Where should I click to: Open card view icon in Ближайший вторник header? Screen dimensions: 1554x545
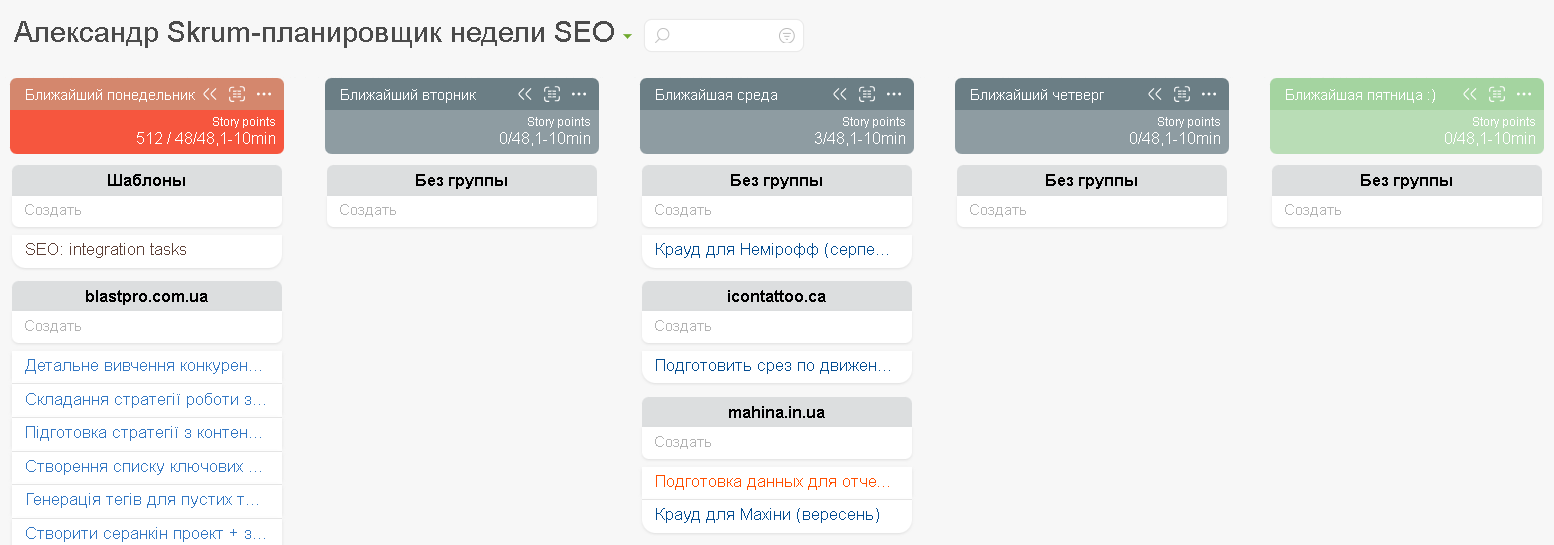click(x=552, y=94)
